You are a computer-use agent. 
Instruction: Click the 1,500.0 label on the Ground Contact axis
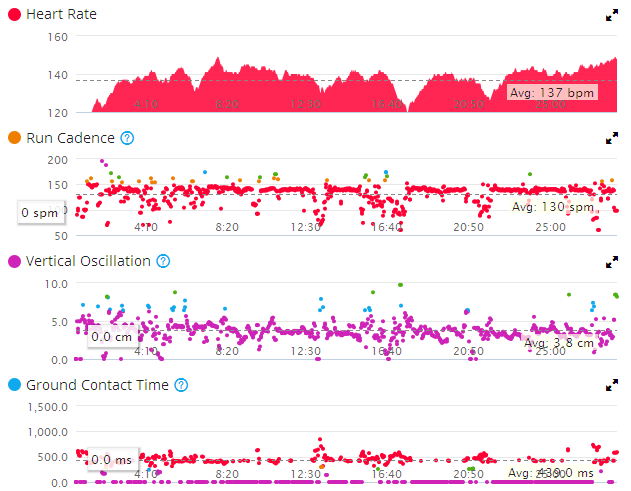tap(47, 407)
